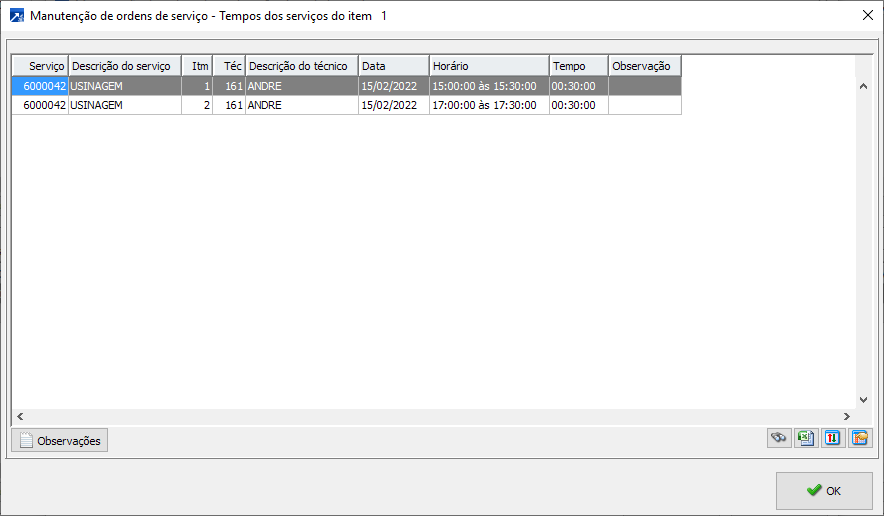Select the highlighted 6000042 cell in row one

[x=41, y=86]
